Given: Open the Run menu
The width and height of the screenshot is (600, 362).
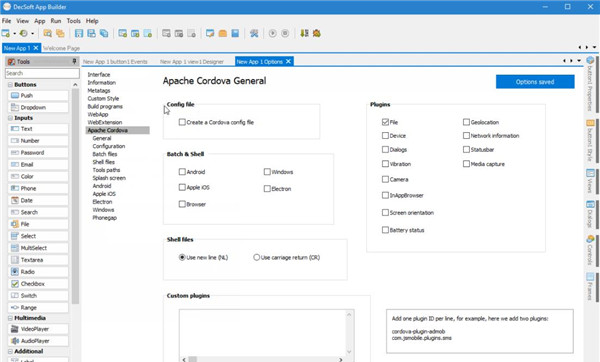Looking at the screenshot, I should [x=56, y=21].
